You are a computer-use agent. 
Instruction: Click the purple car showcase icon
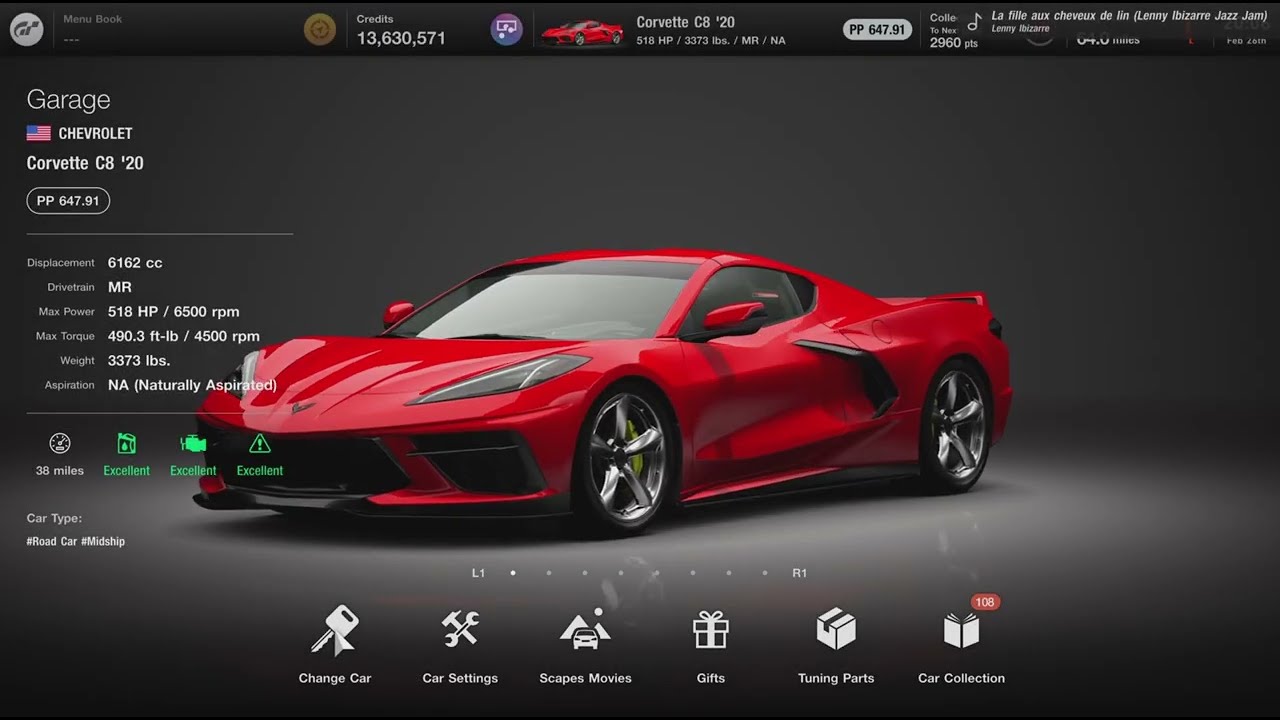pyautogui.click(x=506, y=29)
